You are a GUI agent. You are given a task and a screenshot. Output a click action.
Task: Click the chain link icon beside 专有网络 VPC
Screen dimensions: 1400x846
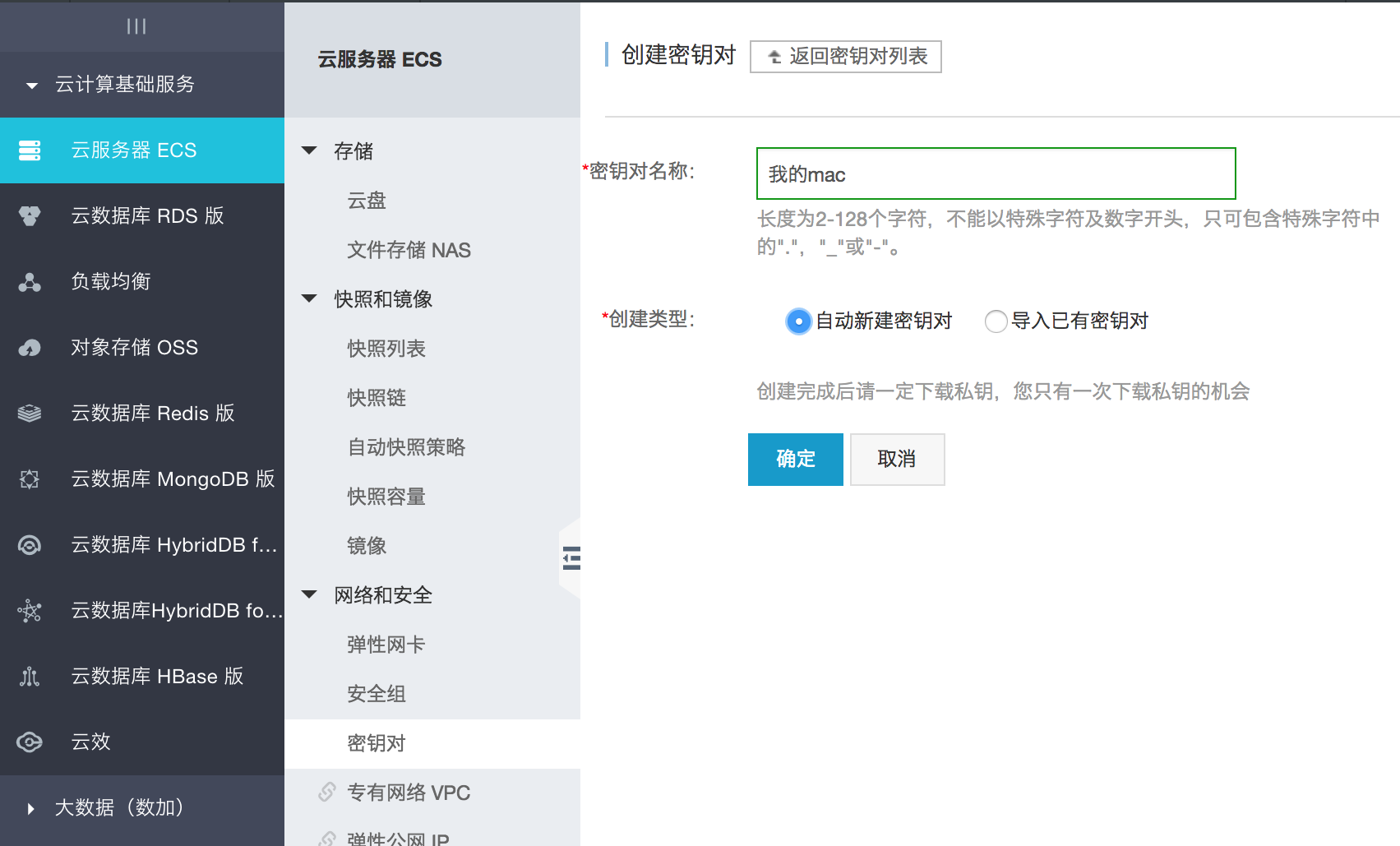(327, 792)
